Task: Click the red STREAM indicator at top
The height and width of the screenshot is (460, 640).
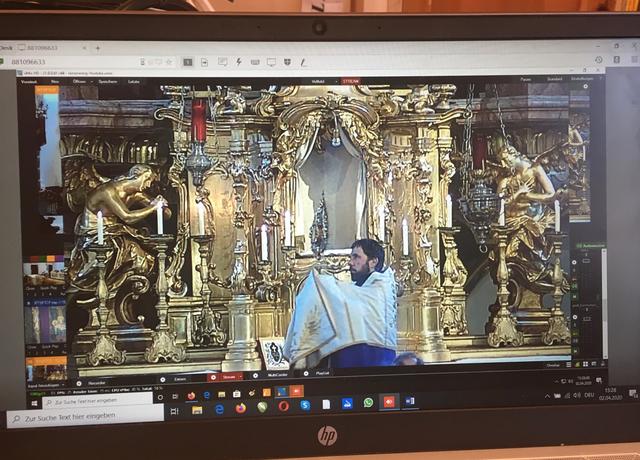Action: (x=351, y=82)
